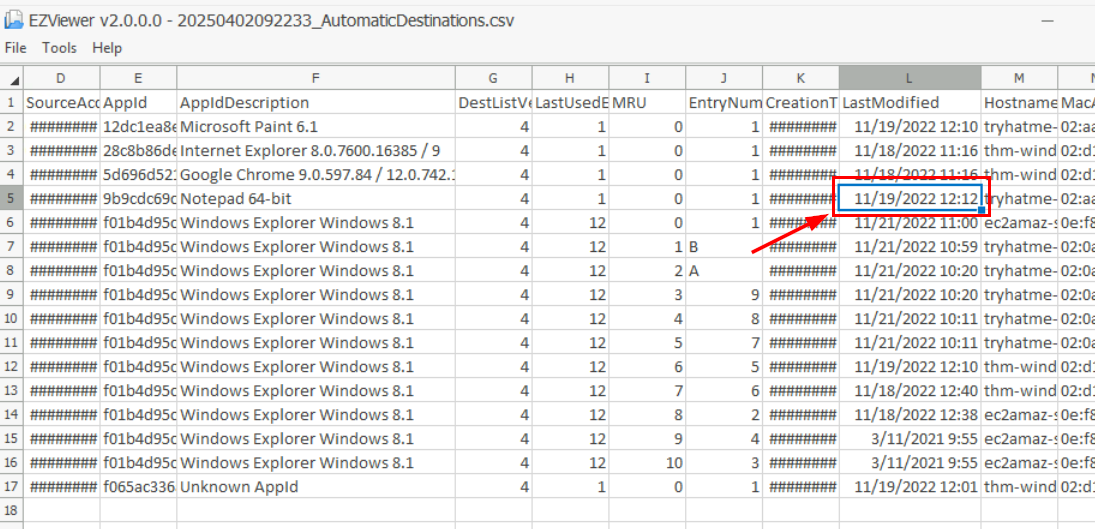Viewport: 1095px width, 529px height.
Task: Select the EntryNumber cell 9 in row 9
Action: point(724,295)
